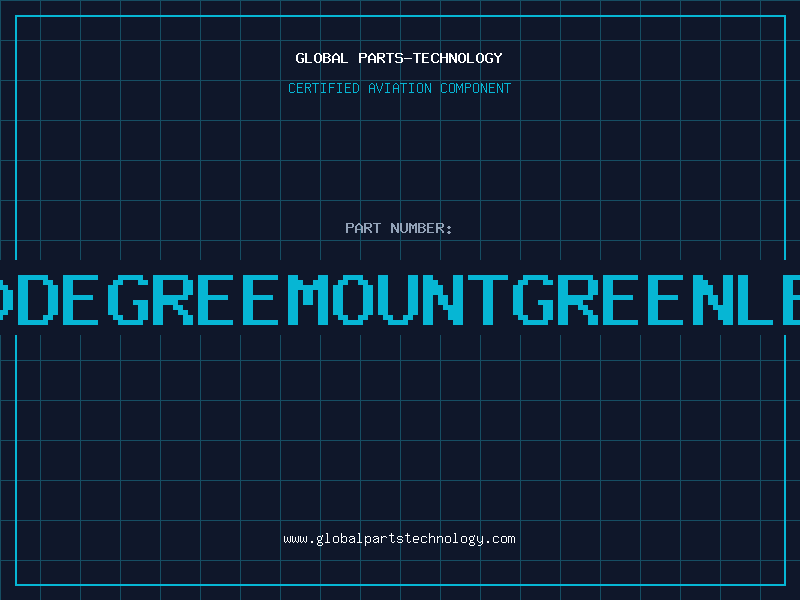Viewport: 800px width, 600px height.
Task: Click the PART NUMBER: label
Action: 399,228
